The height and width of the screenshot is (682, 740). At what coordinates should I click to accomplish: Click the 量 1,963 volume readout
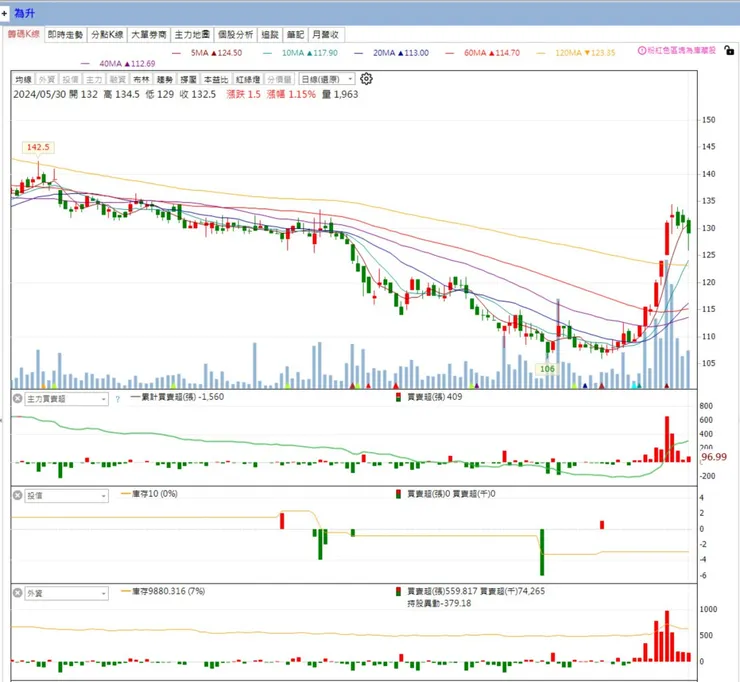point(340,94)
